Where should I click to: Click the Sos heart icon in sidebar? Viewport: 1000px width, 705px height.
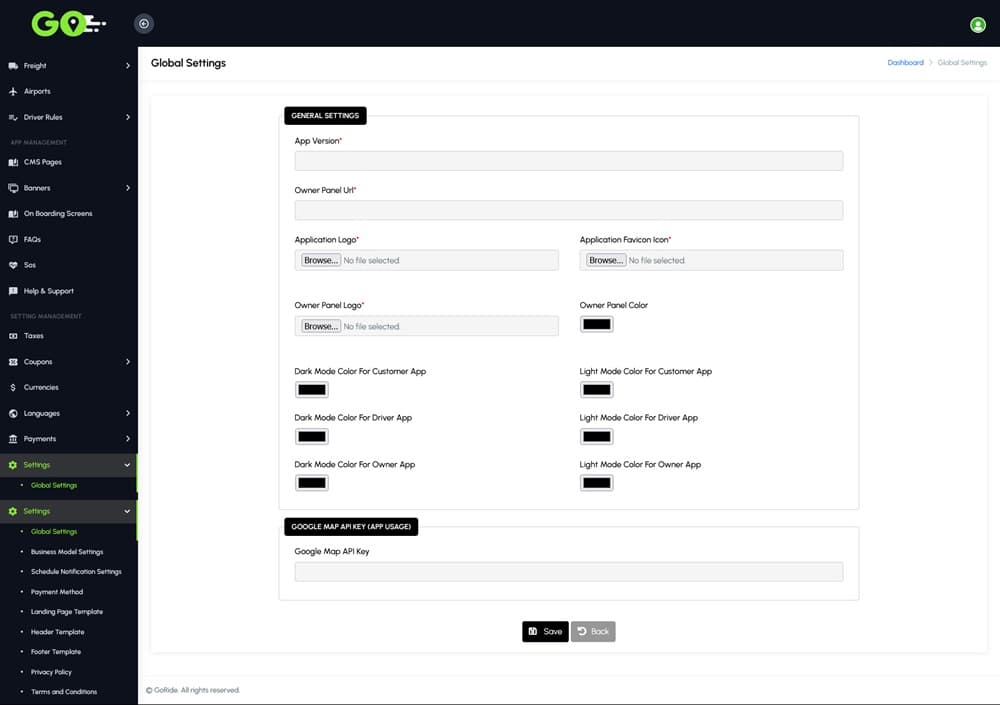(x=13, y=265)
